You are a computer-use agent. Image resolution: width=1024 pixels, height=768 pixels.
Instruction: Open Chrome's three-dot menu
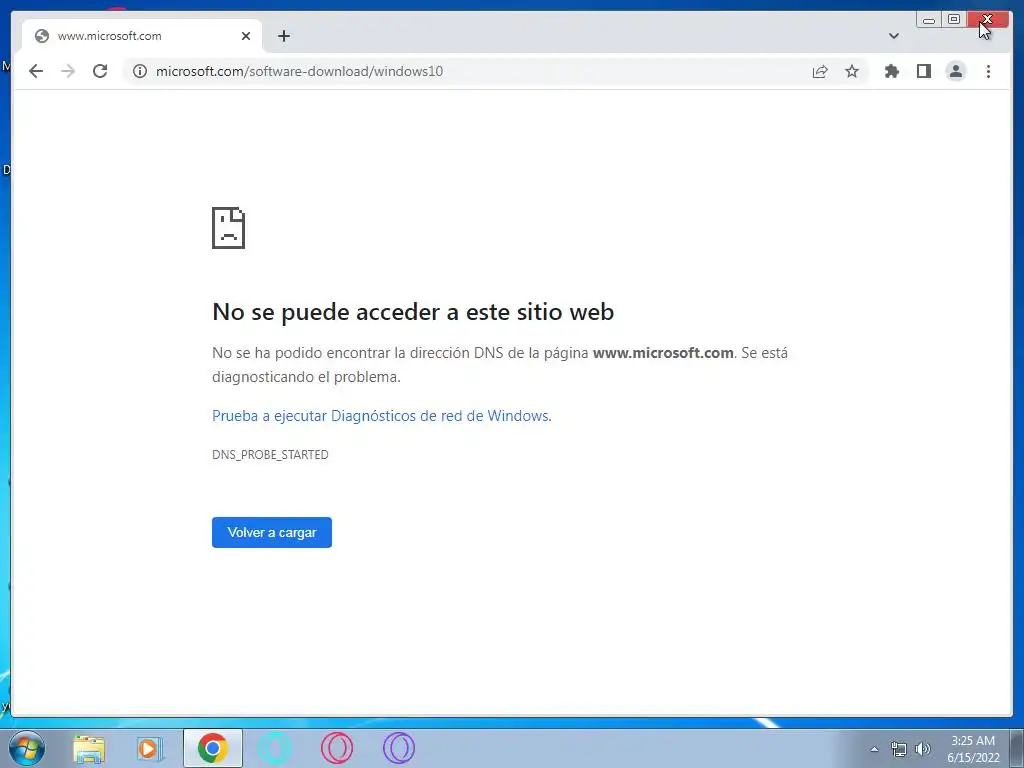pos(988,71)
